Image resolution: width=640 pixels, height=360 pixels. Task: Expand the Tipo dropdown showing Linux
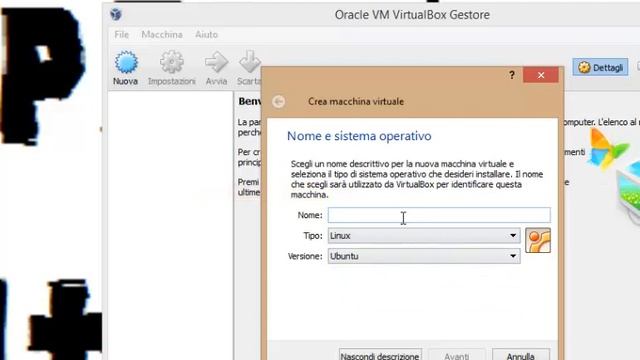coord(424,236)
